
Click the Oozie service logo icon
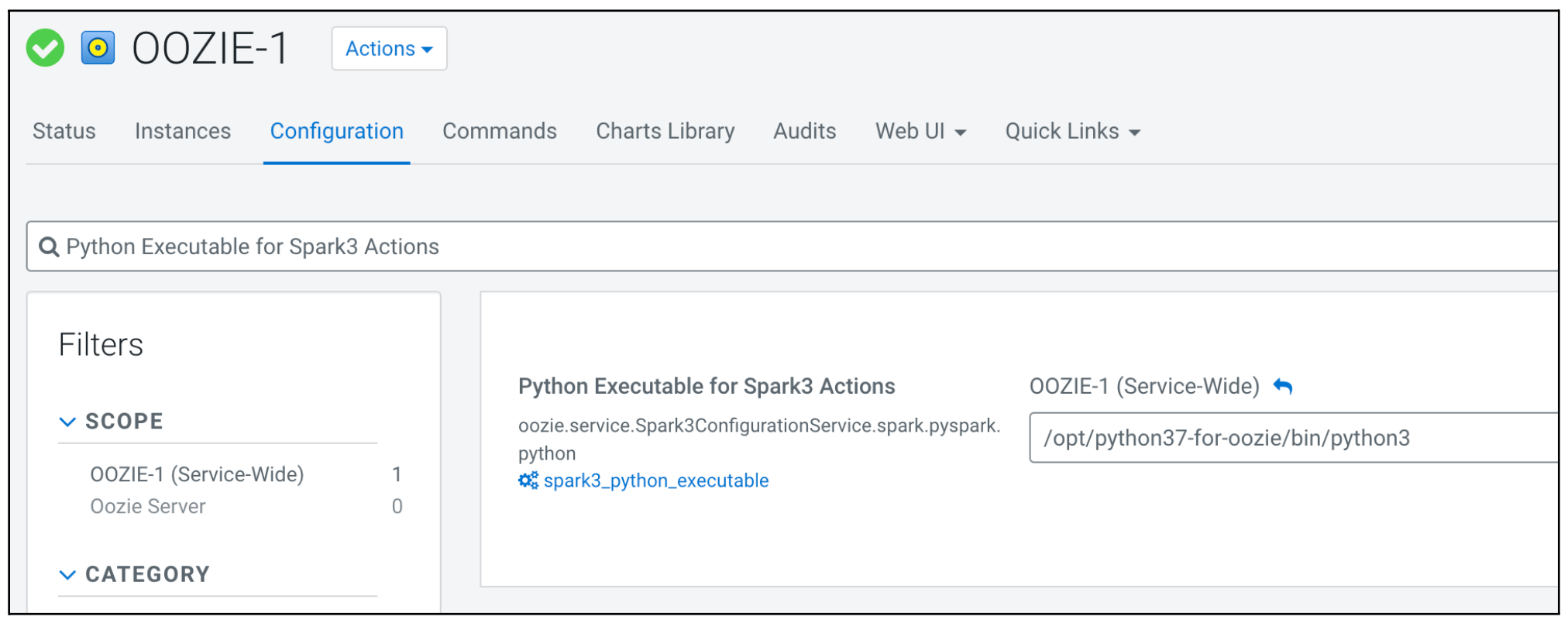(98, 48)
